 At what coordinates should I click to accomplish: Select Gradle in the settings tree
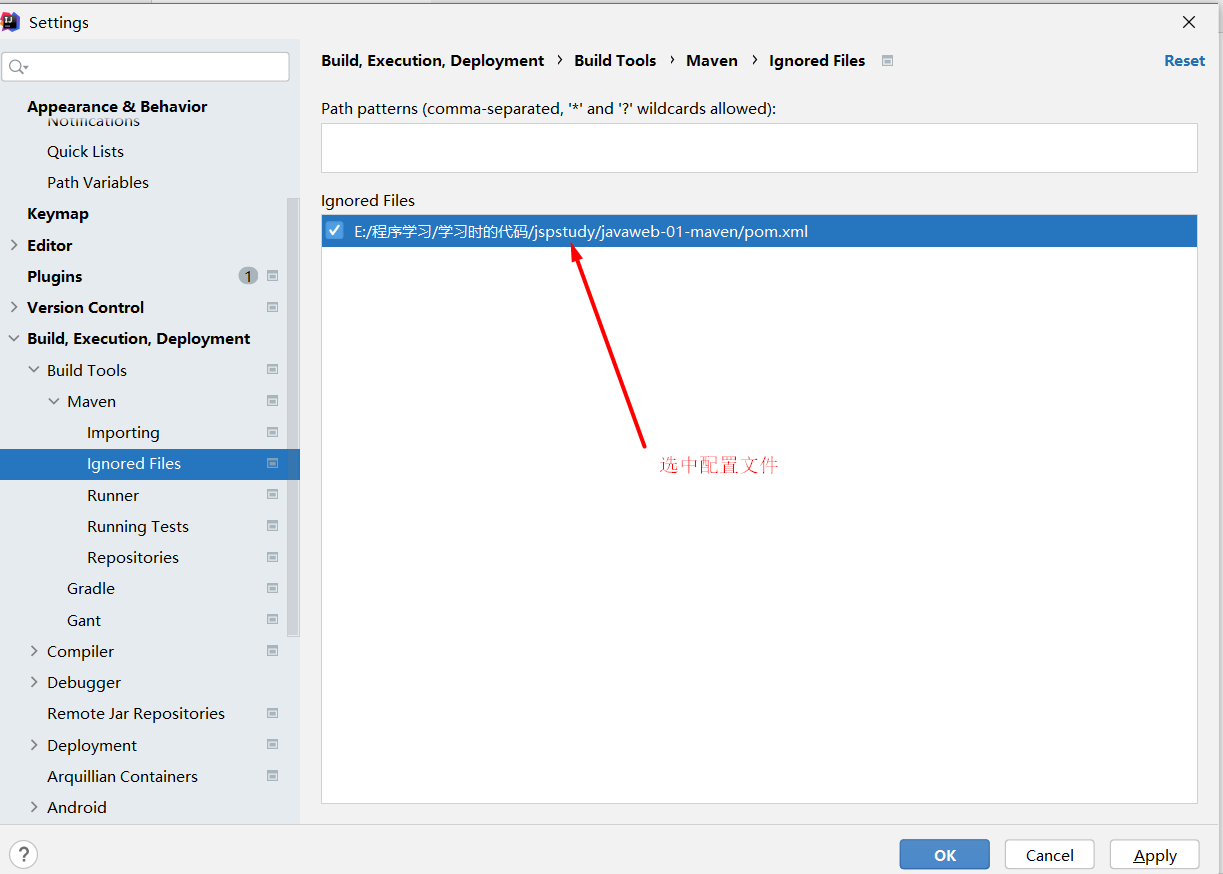[91, 588]
